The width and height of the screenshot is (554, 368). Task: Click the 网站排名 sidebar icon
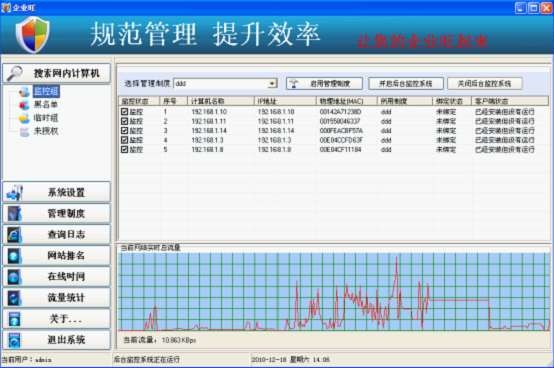[14, 256]
